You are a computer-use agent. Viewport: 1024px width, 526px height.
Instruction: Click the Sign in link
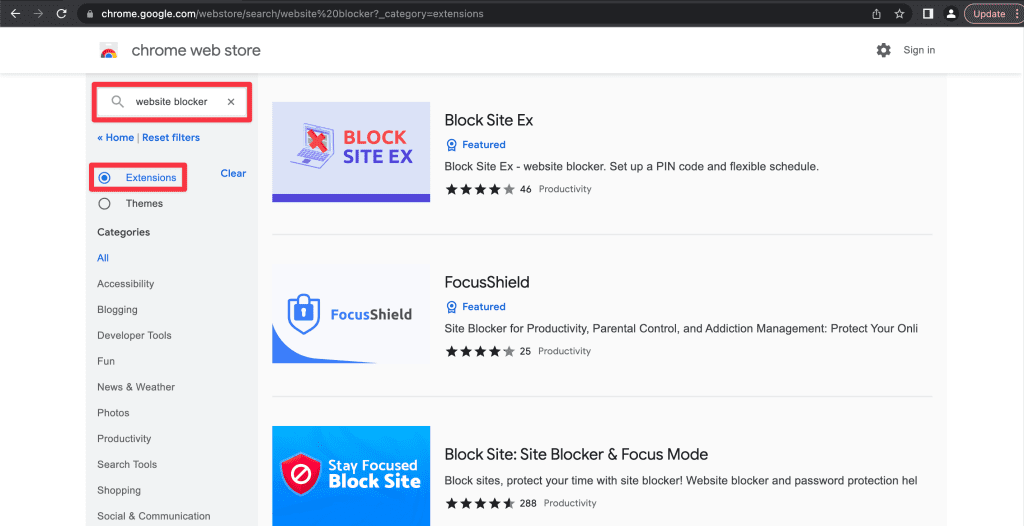click(x=919, y=50)
